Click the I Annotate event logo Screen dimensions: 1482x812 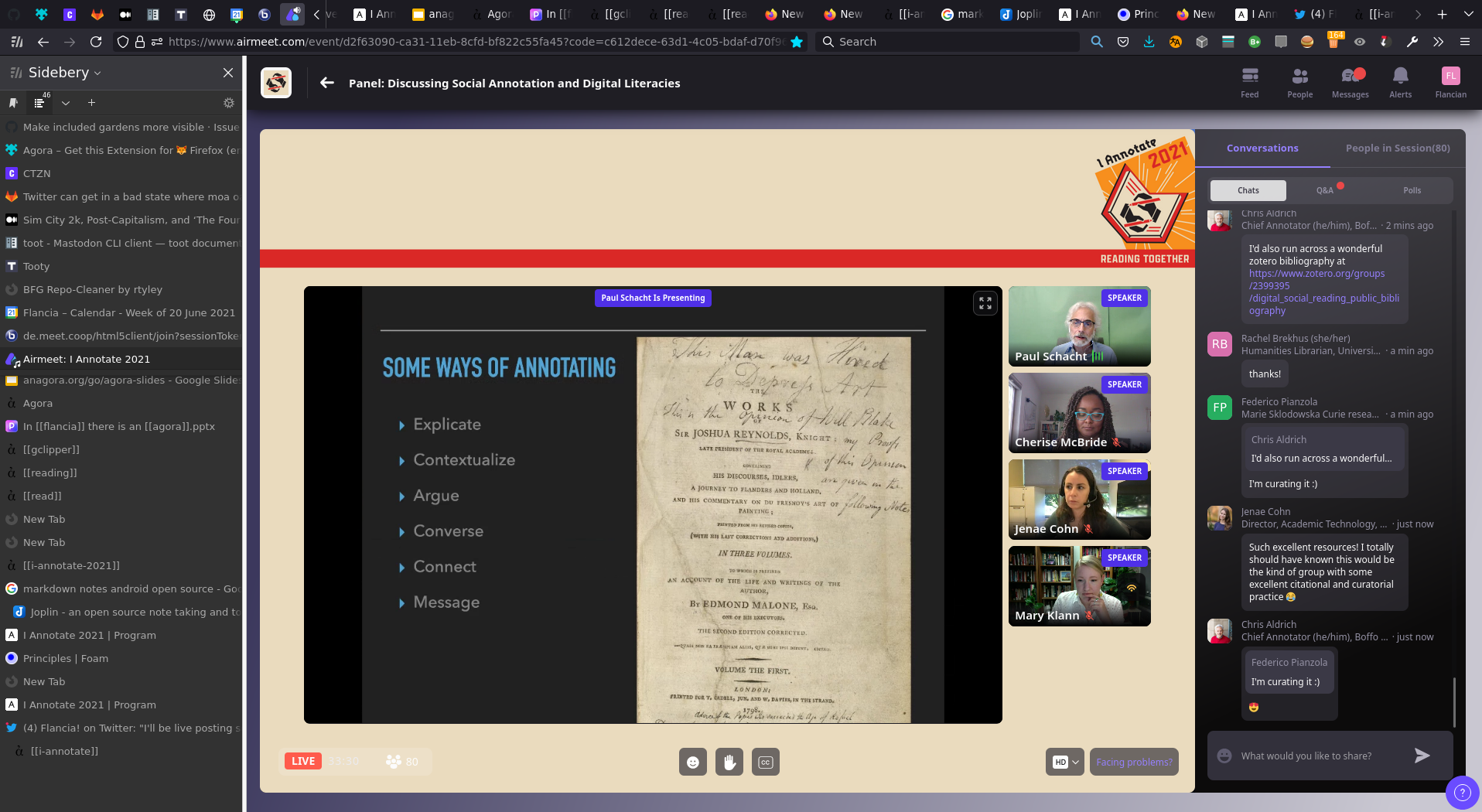[x=276, y=83]
